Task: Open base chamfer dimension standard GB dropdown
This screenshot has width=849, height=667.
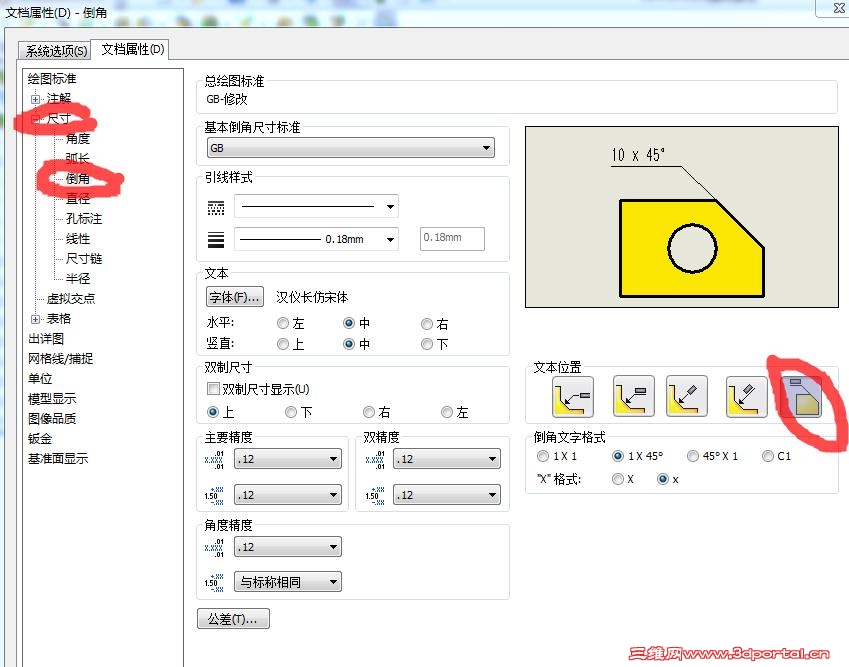Action: (x=351, y=148)
